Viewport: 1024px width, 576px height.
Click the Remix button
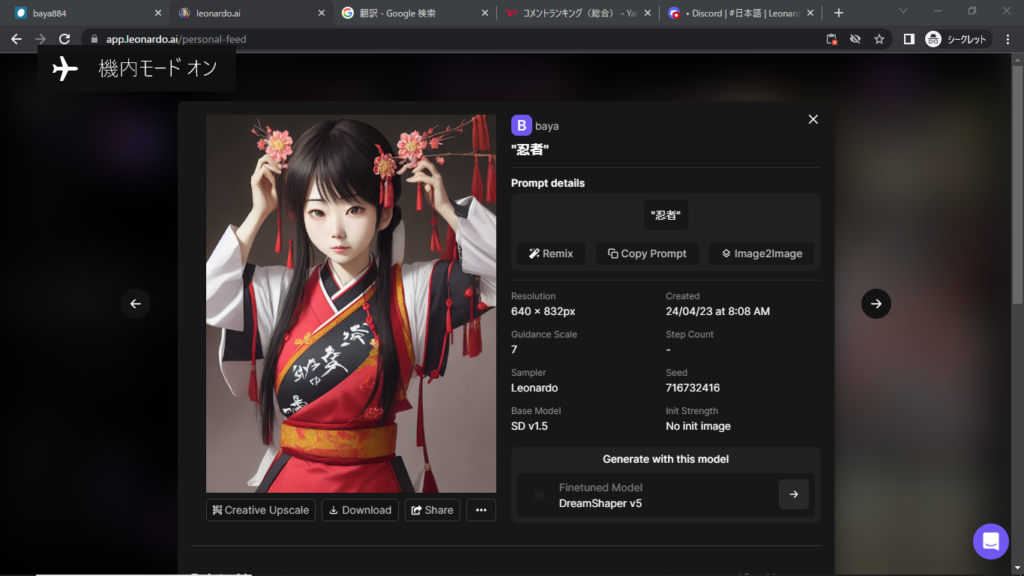pos(551,254)
